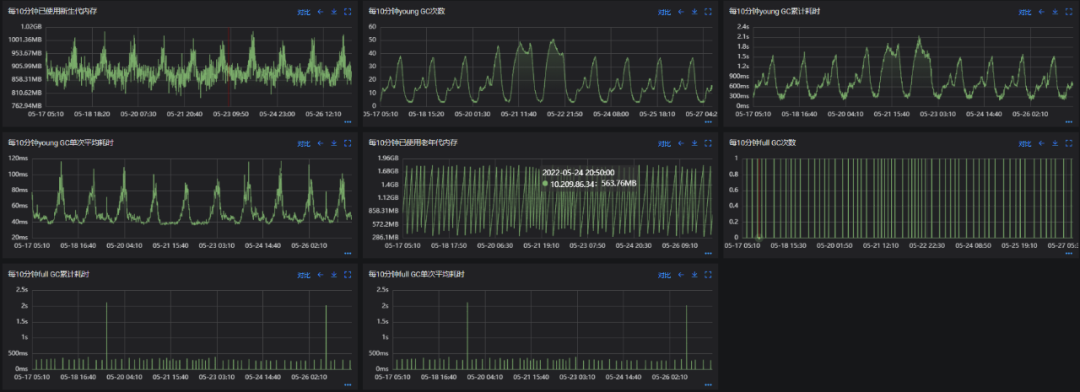Image resolution: width=1080 pixels, height=392 pixels.
Task: Download data from 已使用新生代内存 panel
Action: (x=334, y=12)
